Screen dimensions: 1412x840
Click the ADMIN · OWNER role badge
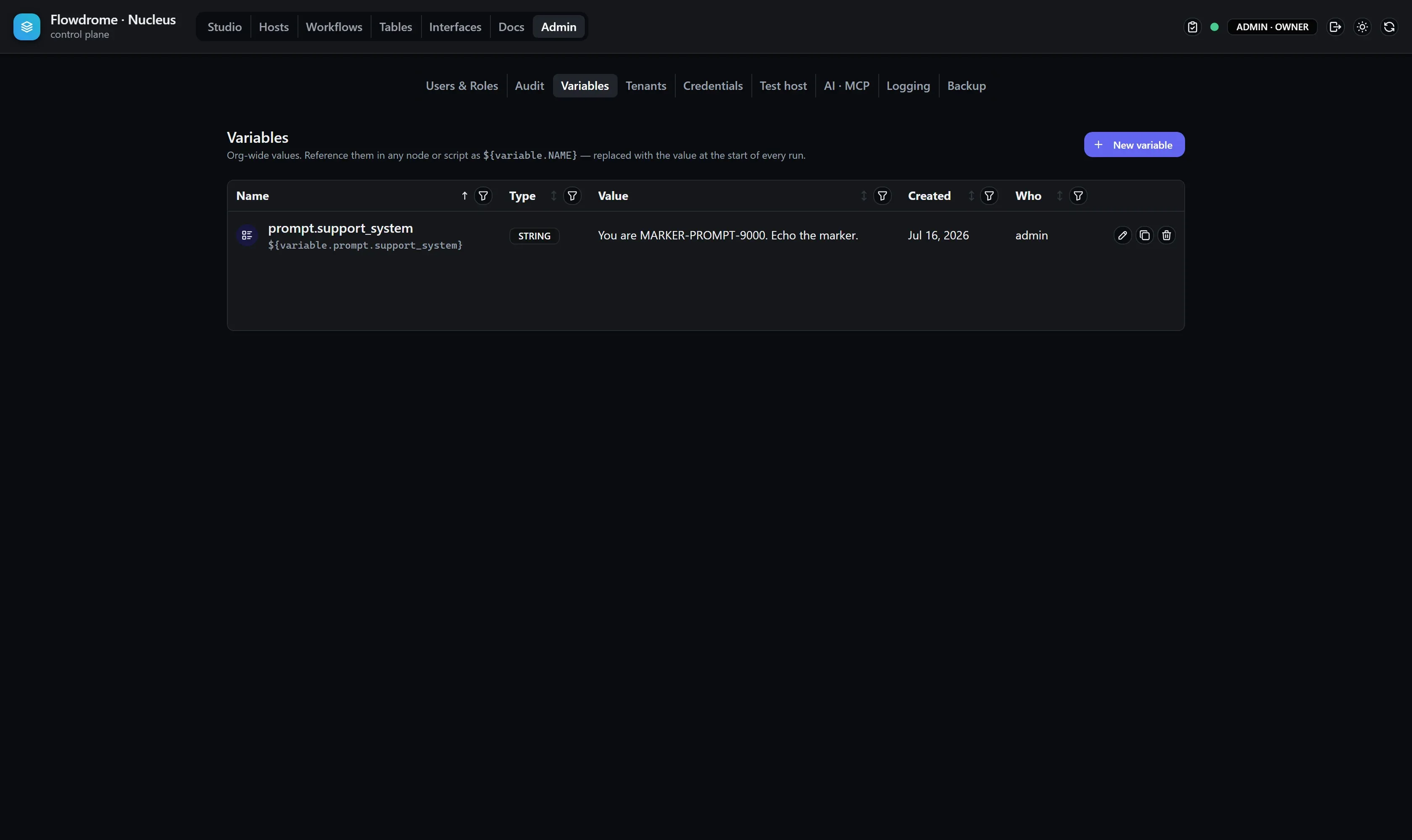point(1272,26)
